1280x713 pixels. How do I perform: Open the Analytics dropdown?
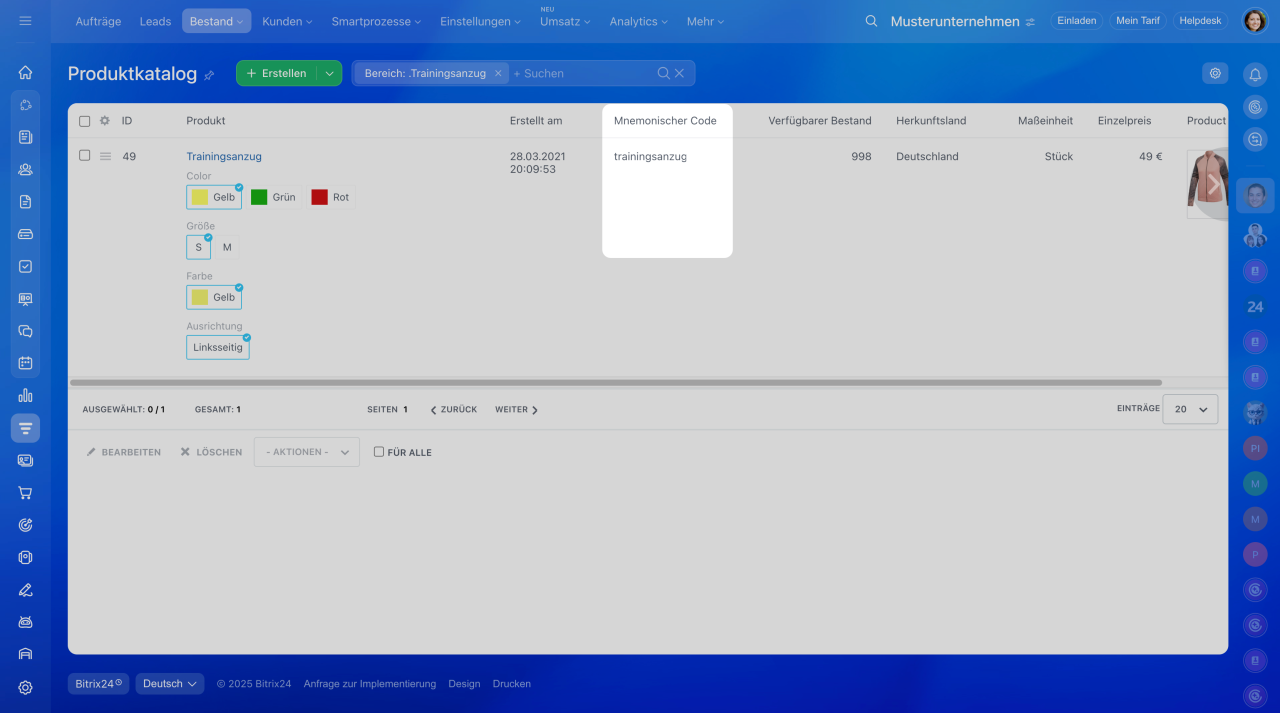coord(640,21)
